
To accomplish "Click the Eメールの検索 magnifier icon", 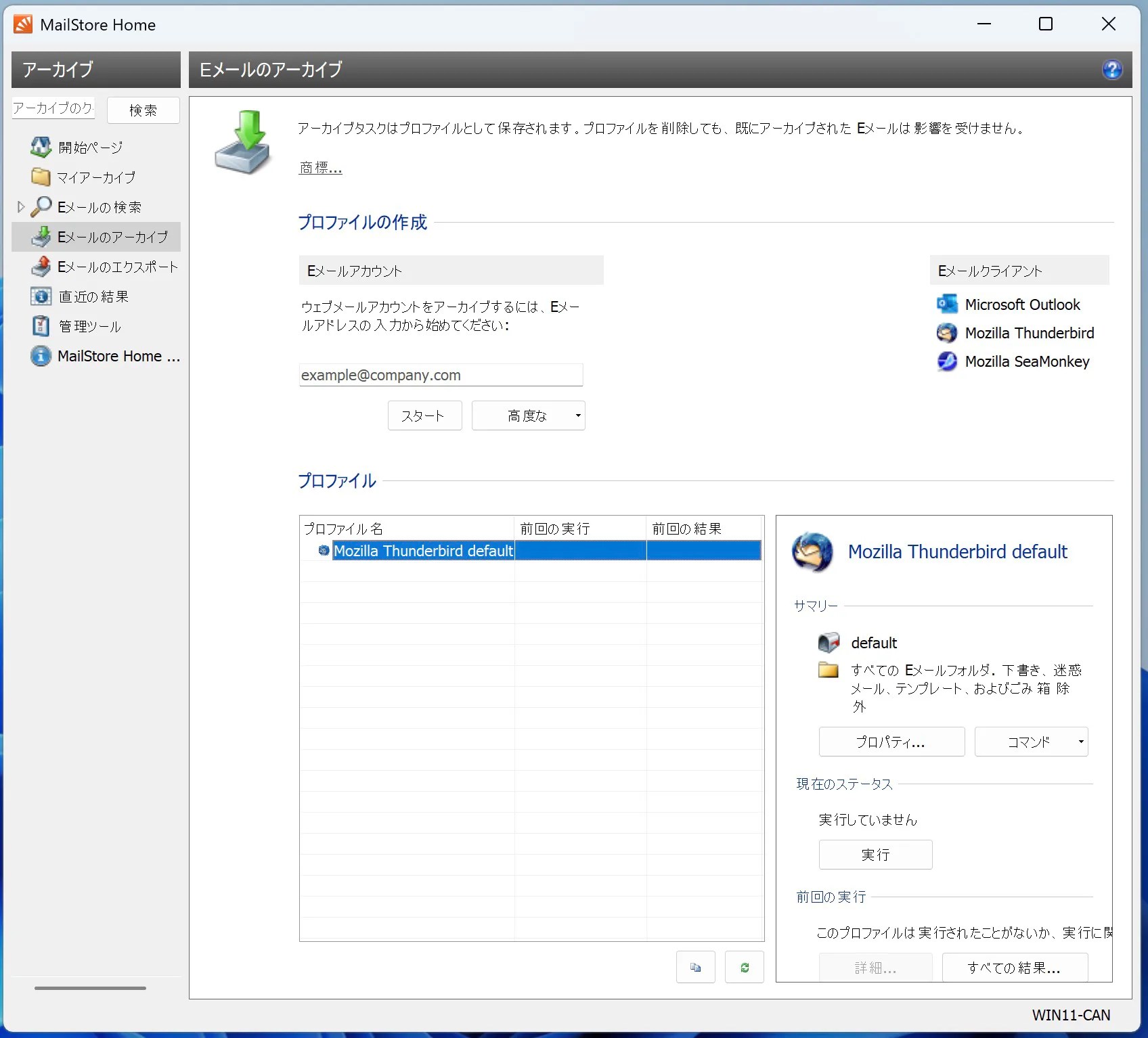I will pos(41,206).
